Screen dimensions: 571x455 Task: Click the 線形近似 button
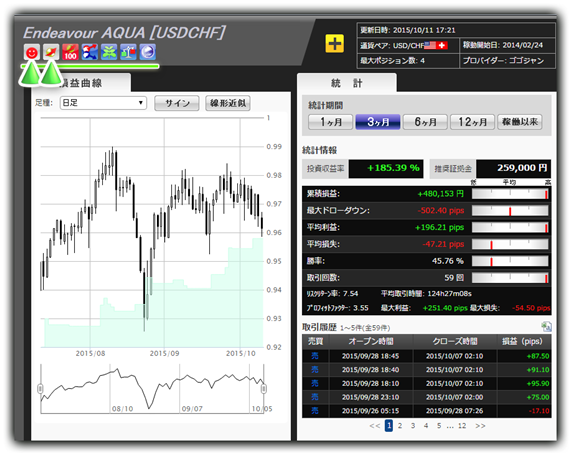point(228,103)
